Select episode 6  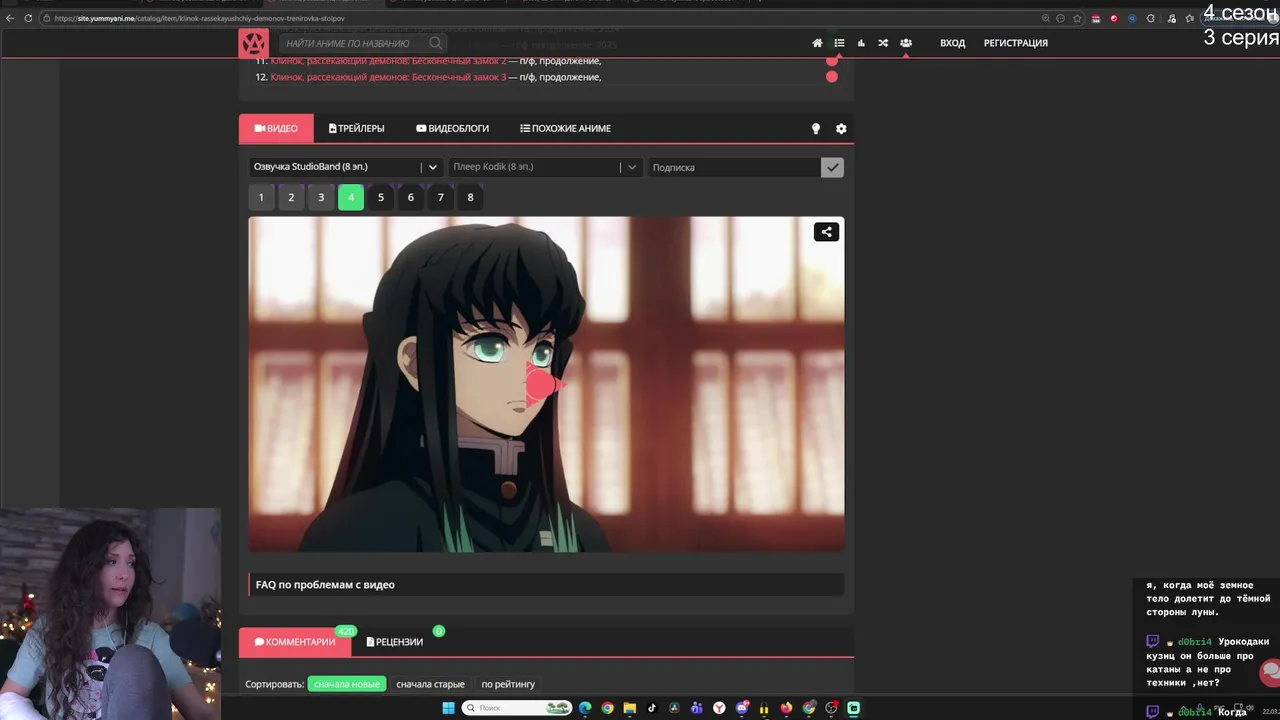point(410,197)
